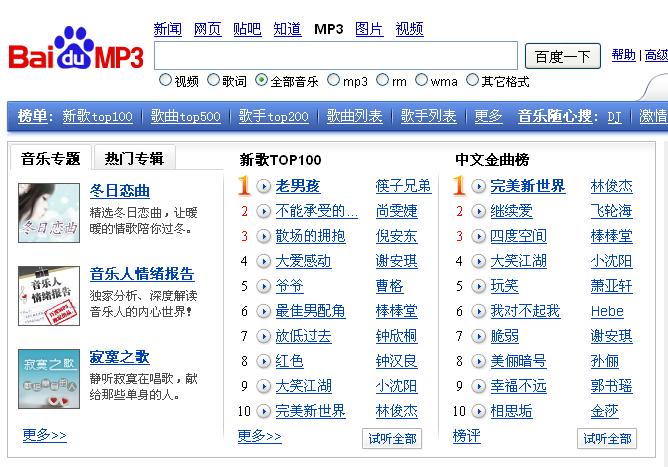Select the 歌词 radio button
Viewport: 668px width, 467px height.
tap(213, 80)
